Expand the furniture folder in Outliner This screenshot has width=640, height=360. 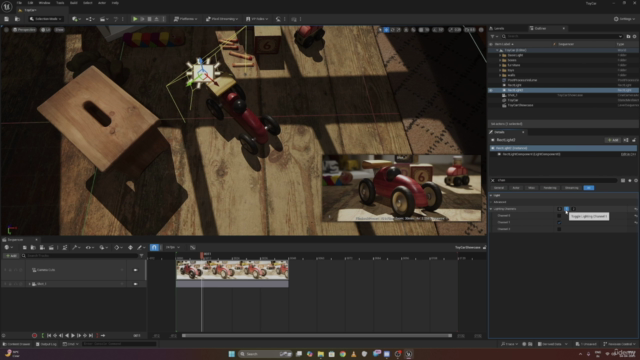click(x=500, y=65)
